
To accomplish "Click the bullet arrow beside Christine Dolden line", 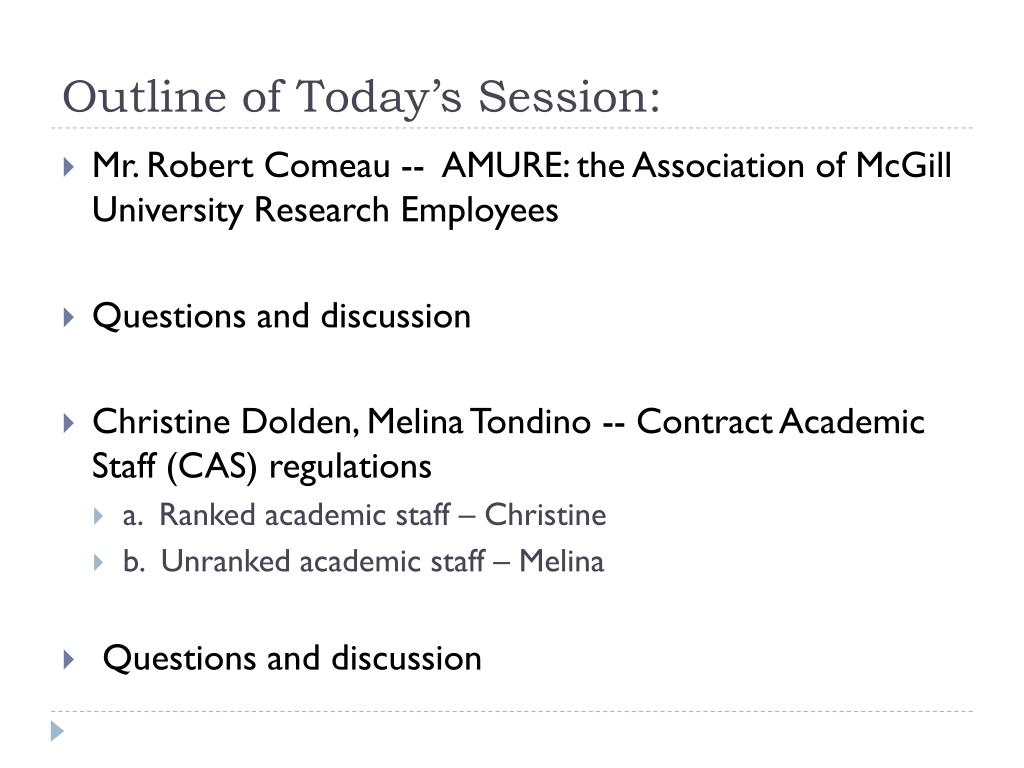I will coord(69,423).
